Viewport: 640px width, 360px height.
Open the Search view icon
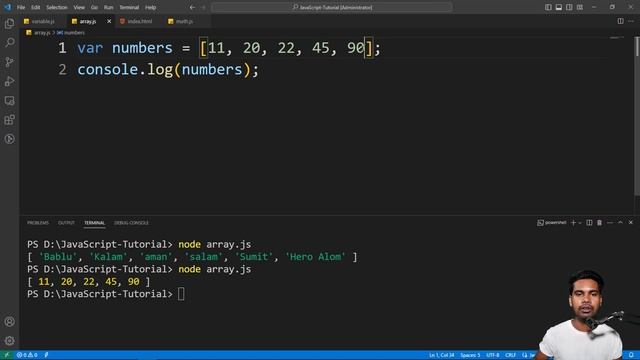(x=9, y=42)
